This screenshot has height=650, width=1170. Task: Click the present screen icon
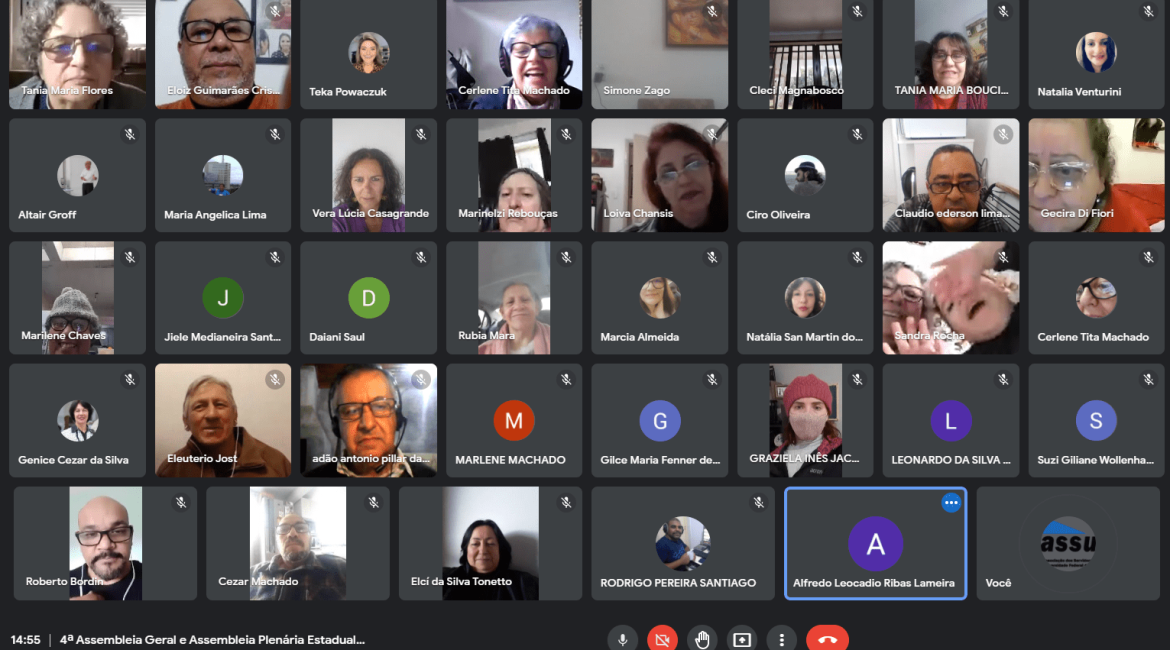tap(741, 639)
